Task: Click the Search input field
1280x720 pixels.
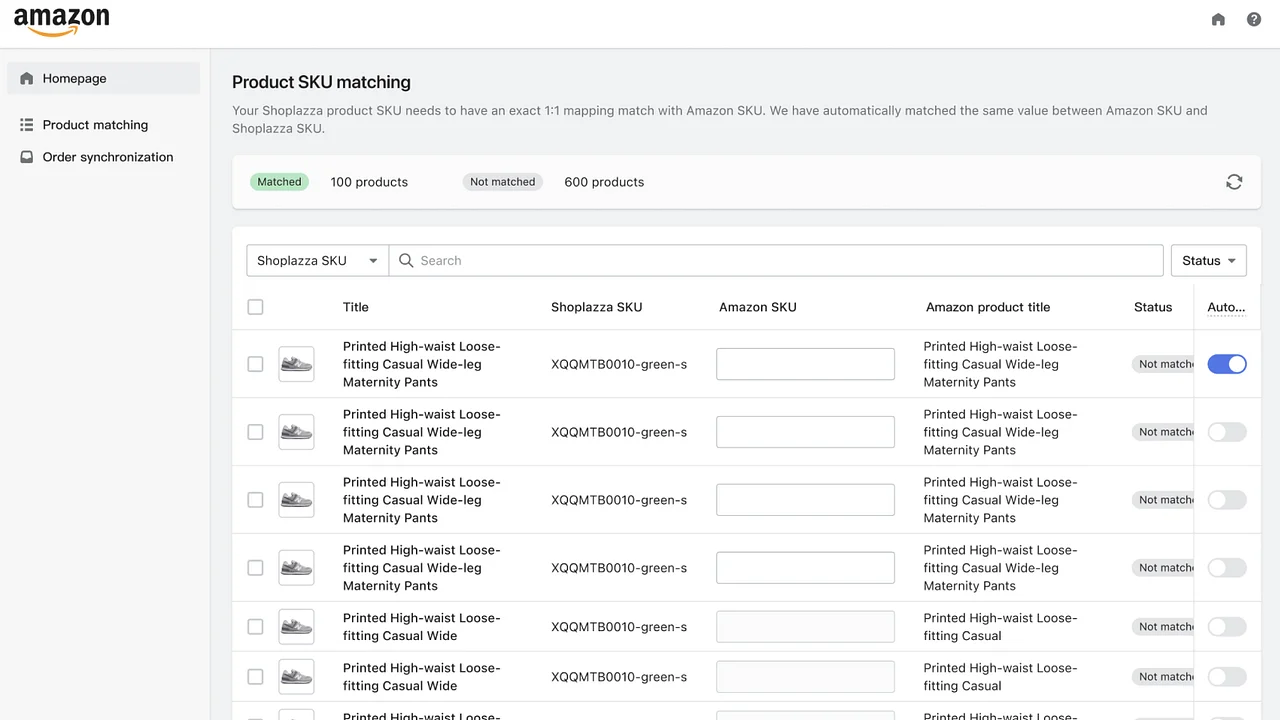Action: pos(780,261)
